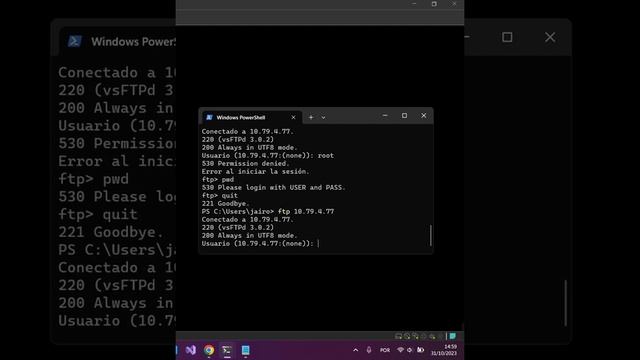640x360 pixels.
Task: Click the volume speaker tray icon
Action: coord(409,350)
